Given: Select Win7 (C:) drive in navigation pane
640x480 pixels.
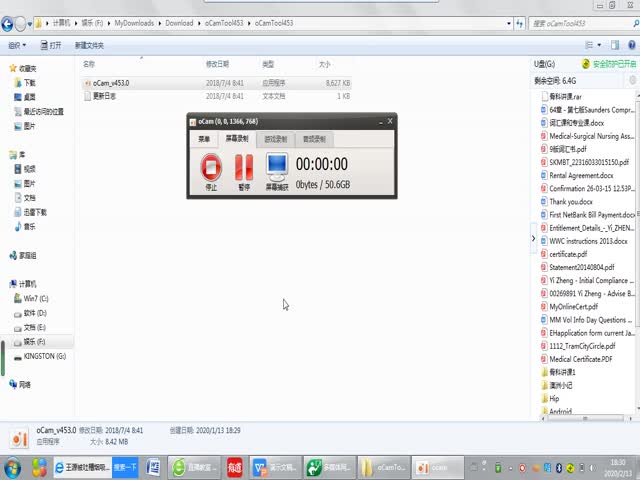Looking at the screenshot, I should pyautogui.click(x=36, y=298).
